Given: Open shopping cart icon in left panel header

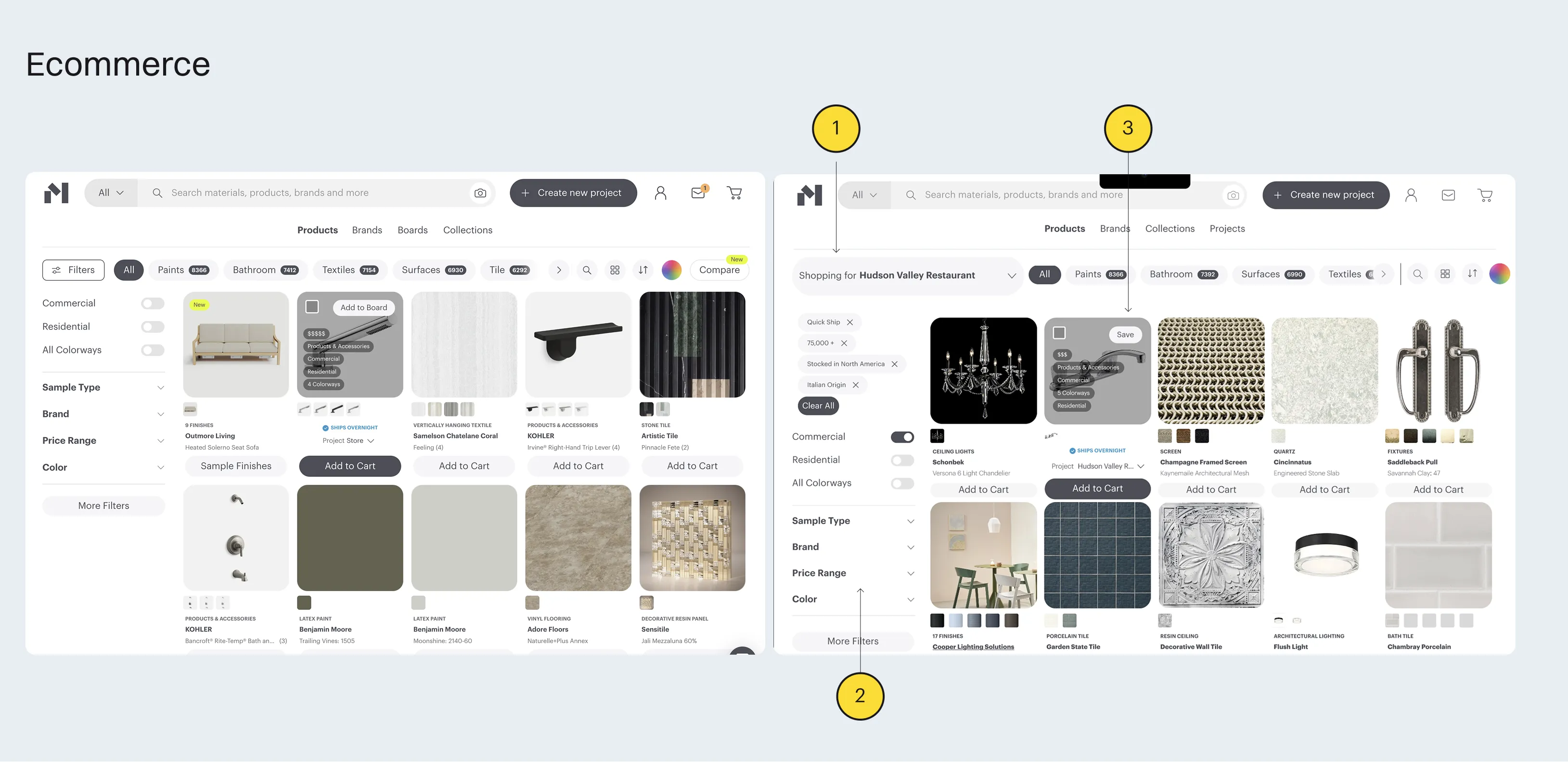Looking at the screenshot, I should tap(734, 193).
